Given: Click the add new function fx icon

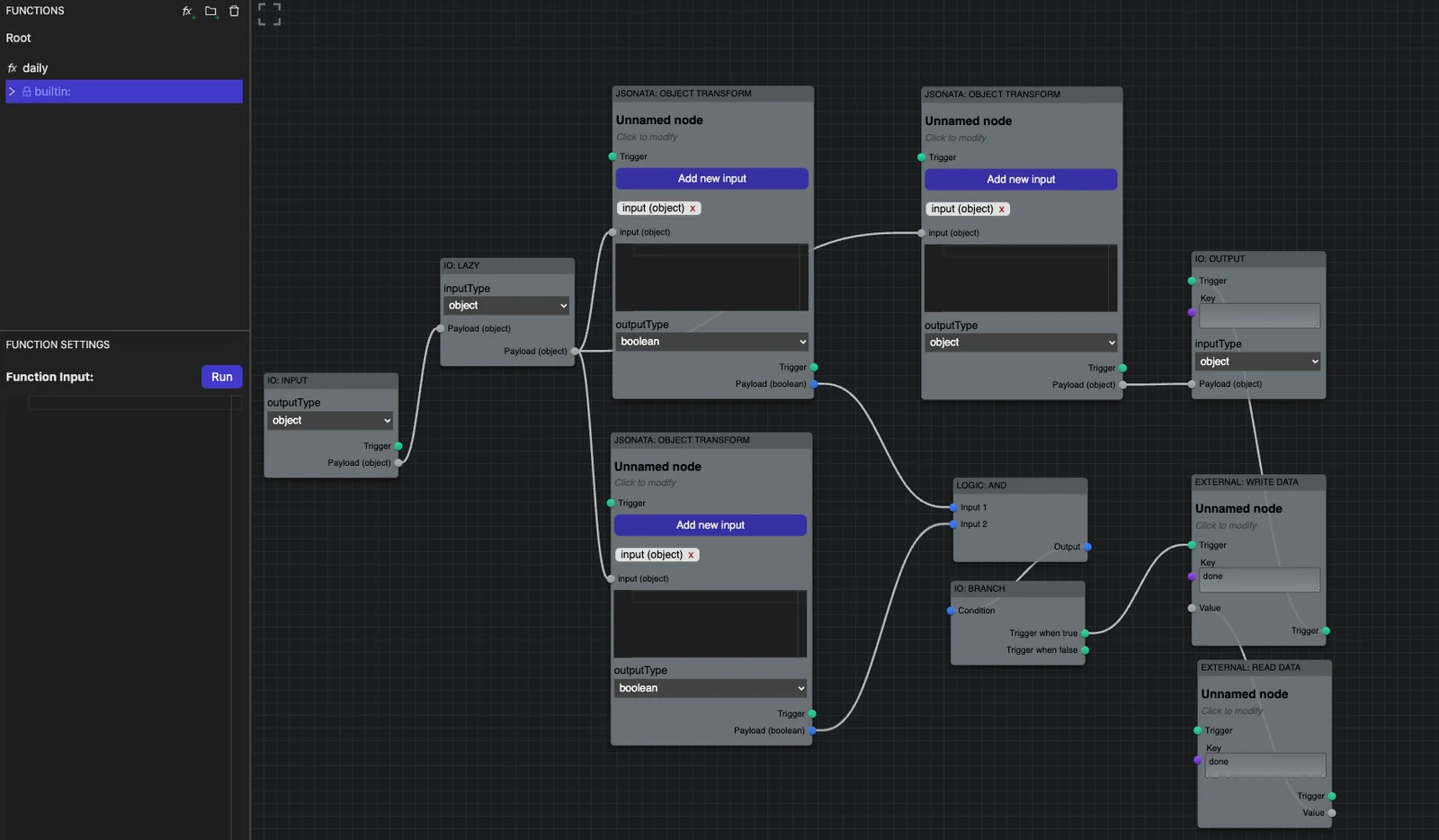Looking at the screenshot, I should (x=188, y=12).
